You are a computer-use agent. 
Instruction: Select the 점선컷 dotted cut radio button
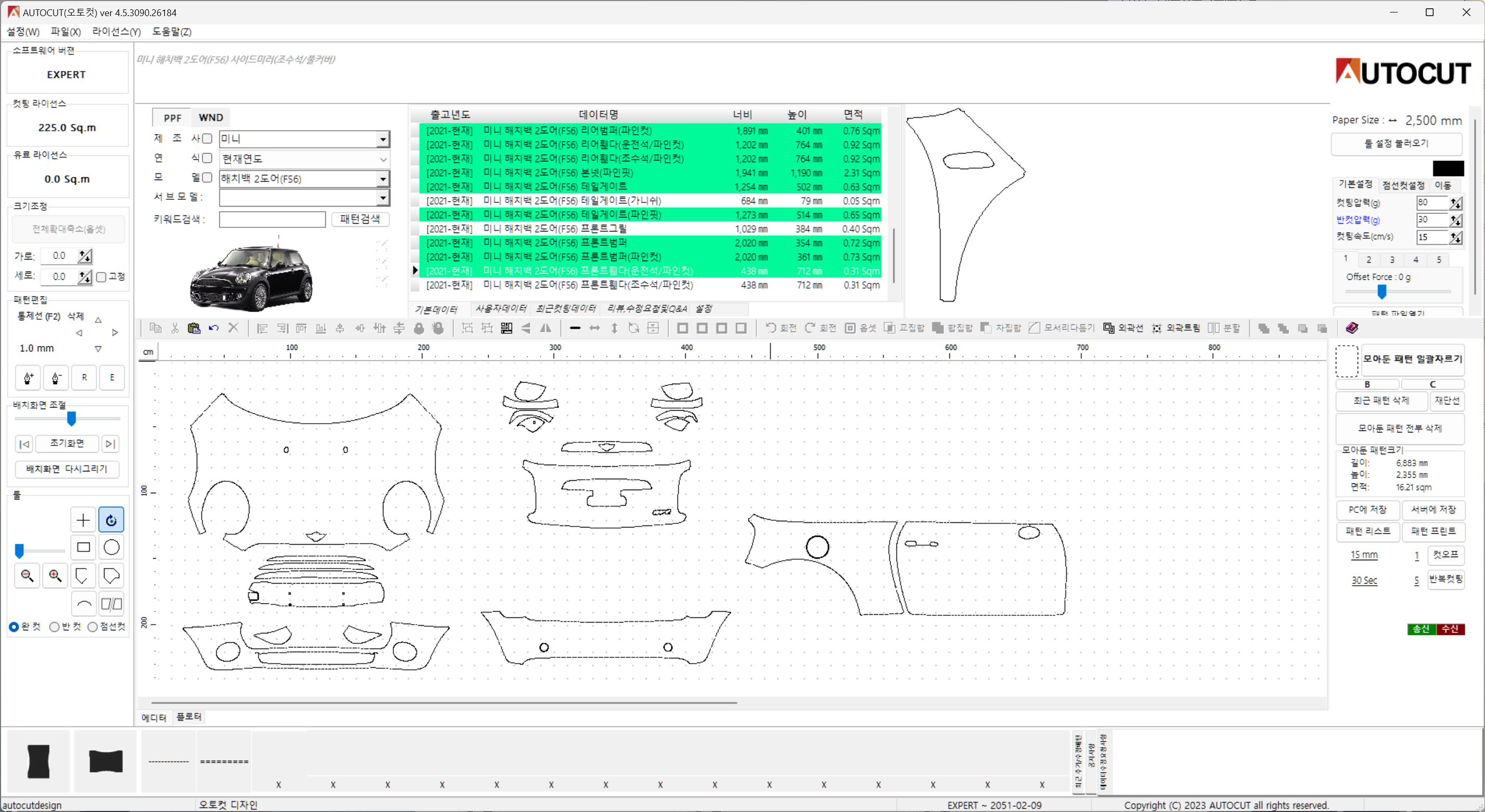[92, 627]
